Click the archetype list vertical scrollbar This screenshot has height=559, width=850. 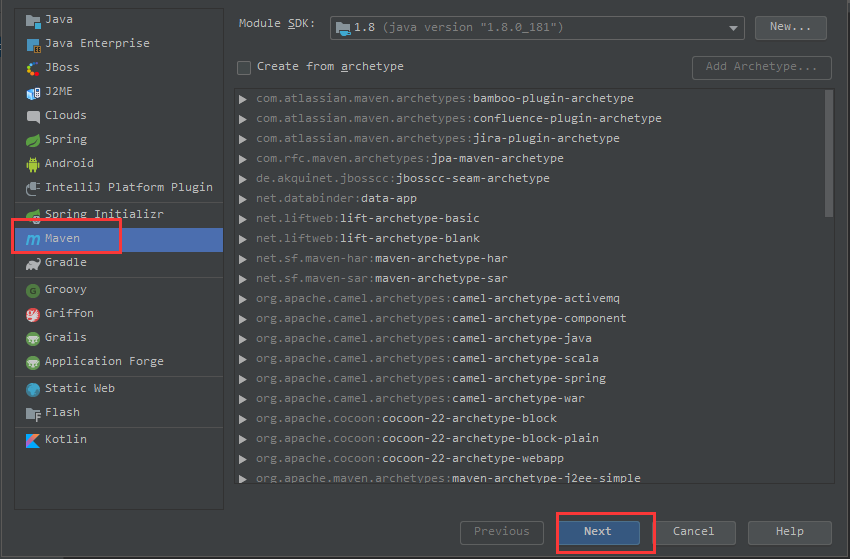point(828,153)
